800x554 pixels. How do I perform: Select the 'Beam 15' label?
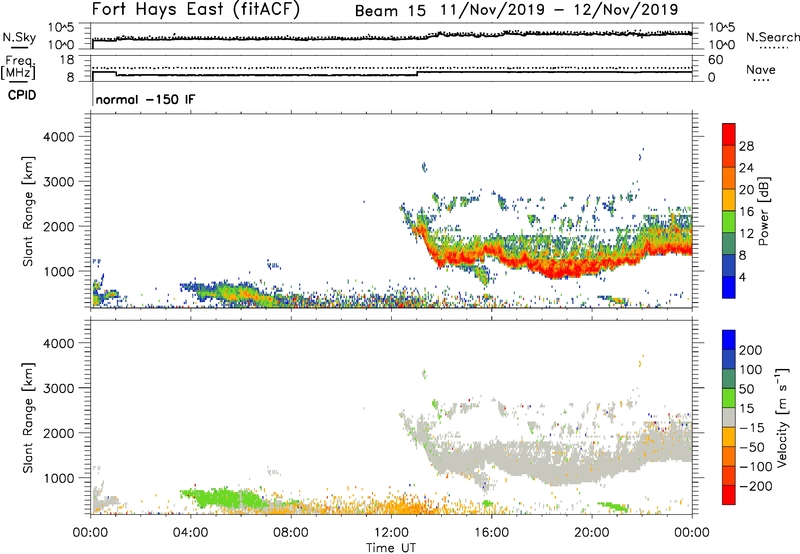tap(390, 11)
